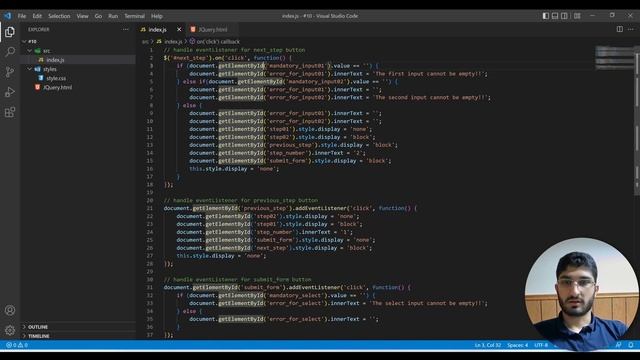Toggle the primary side bar layout icon
640x360 pixels.
click(x=546, y=16)
